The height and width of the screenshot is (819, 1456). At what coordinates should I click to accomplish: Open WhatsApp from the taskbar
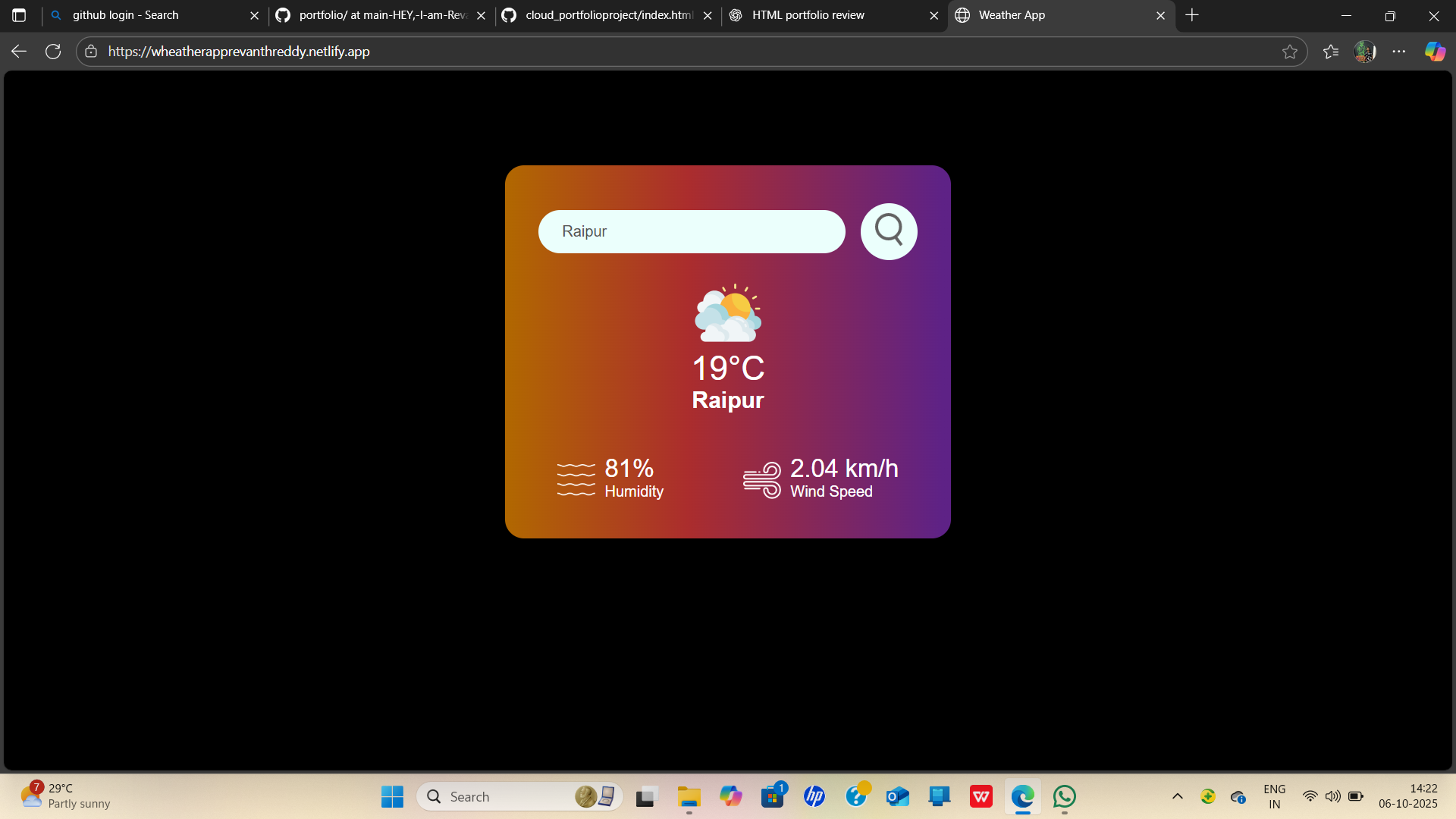pos(1065,796)
